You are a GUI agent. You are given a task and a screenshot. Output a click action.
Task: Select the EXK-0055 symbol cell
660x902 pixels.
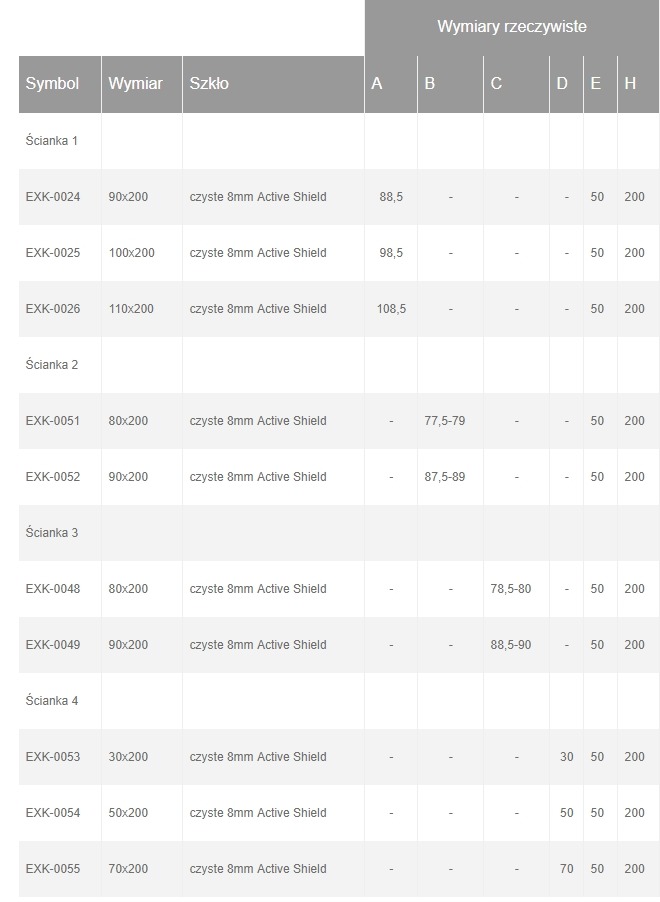pyautogui.click(x=53, y=869)
